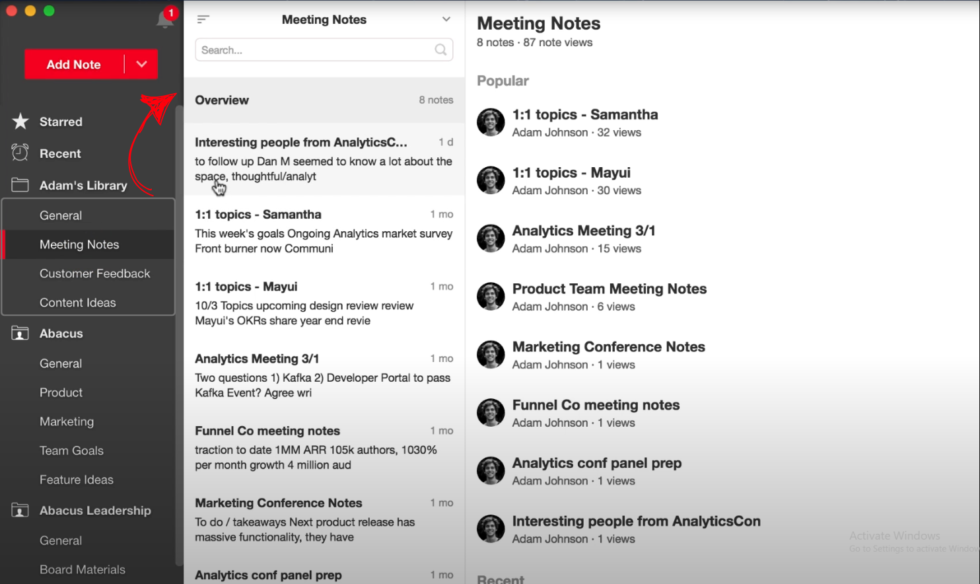Open notifications via the bell icon

[x=164, y=18]
